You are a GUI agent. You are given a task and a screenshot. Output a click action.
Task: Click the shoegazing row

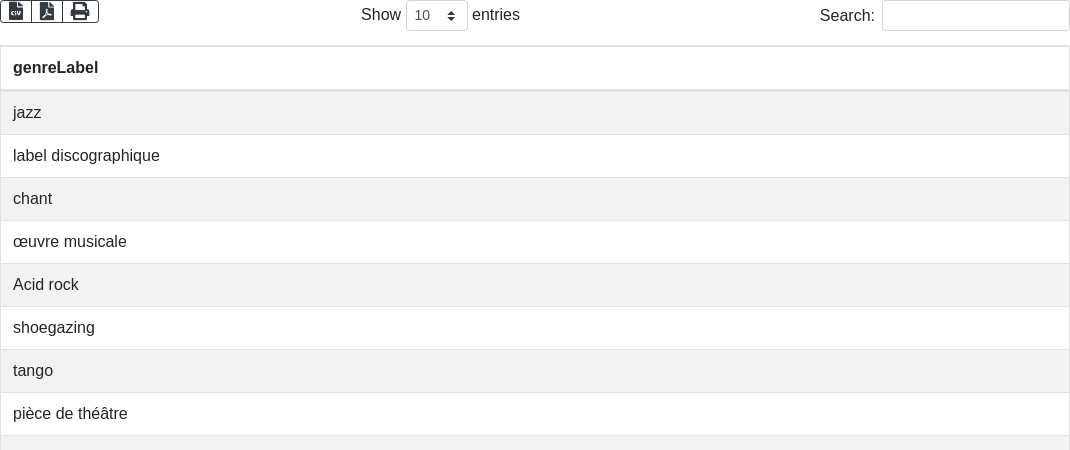coord(535,328)
